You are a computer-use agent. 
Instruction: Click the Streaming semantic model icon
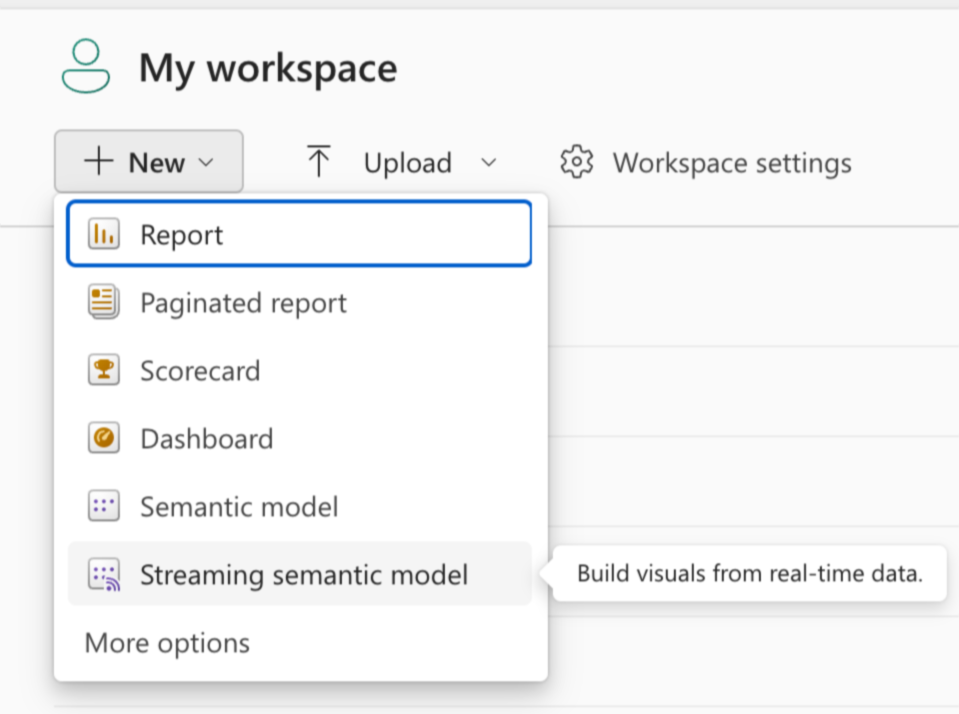click(x=103, y=575)
